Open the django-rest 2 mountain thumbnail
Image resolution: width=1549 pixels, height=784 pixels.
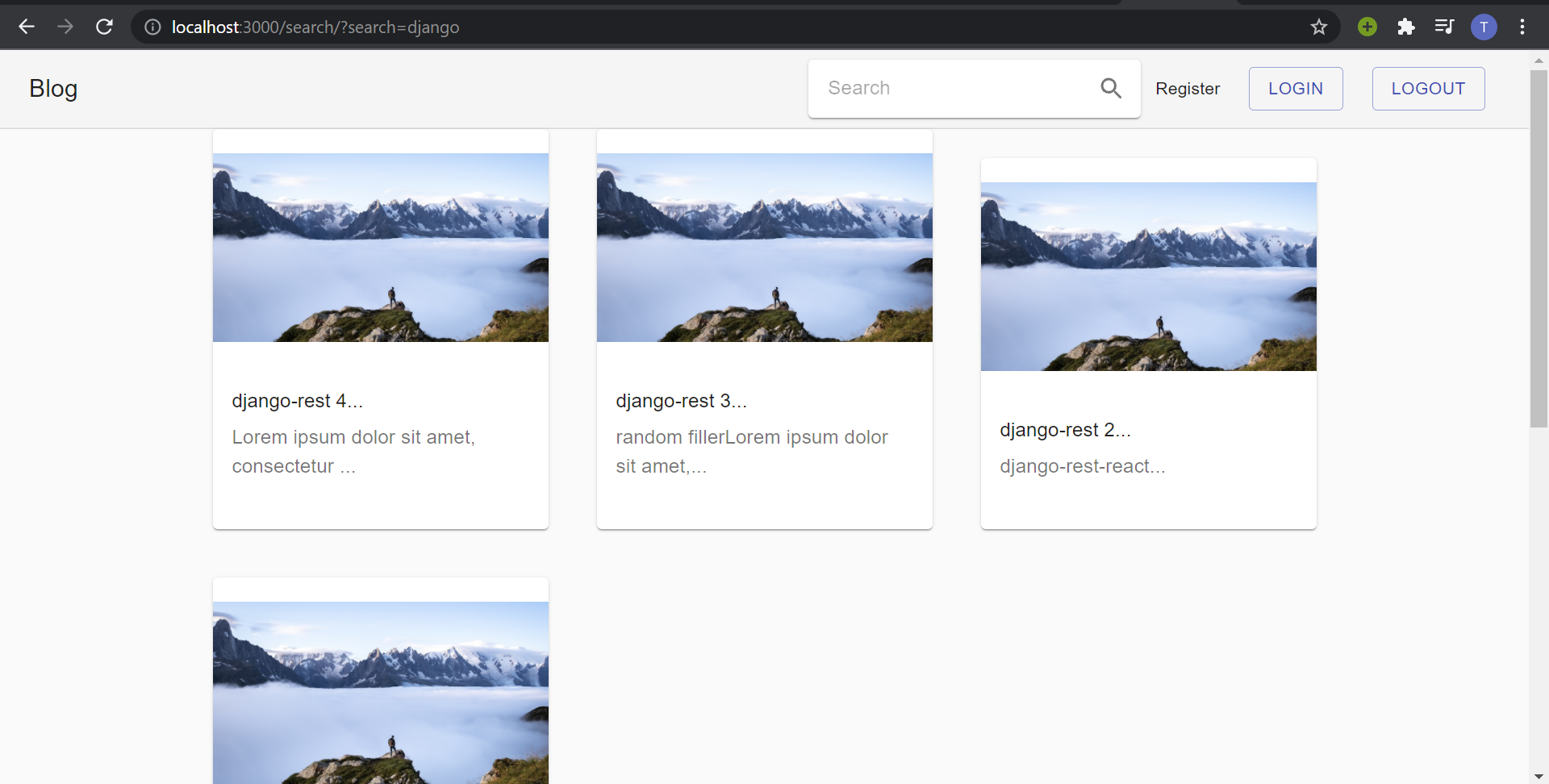pyautogui.click(x=1147, y=275)
